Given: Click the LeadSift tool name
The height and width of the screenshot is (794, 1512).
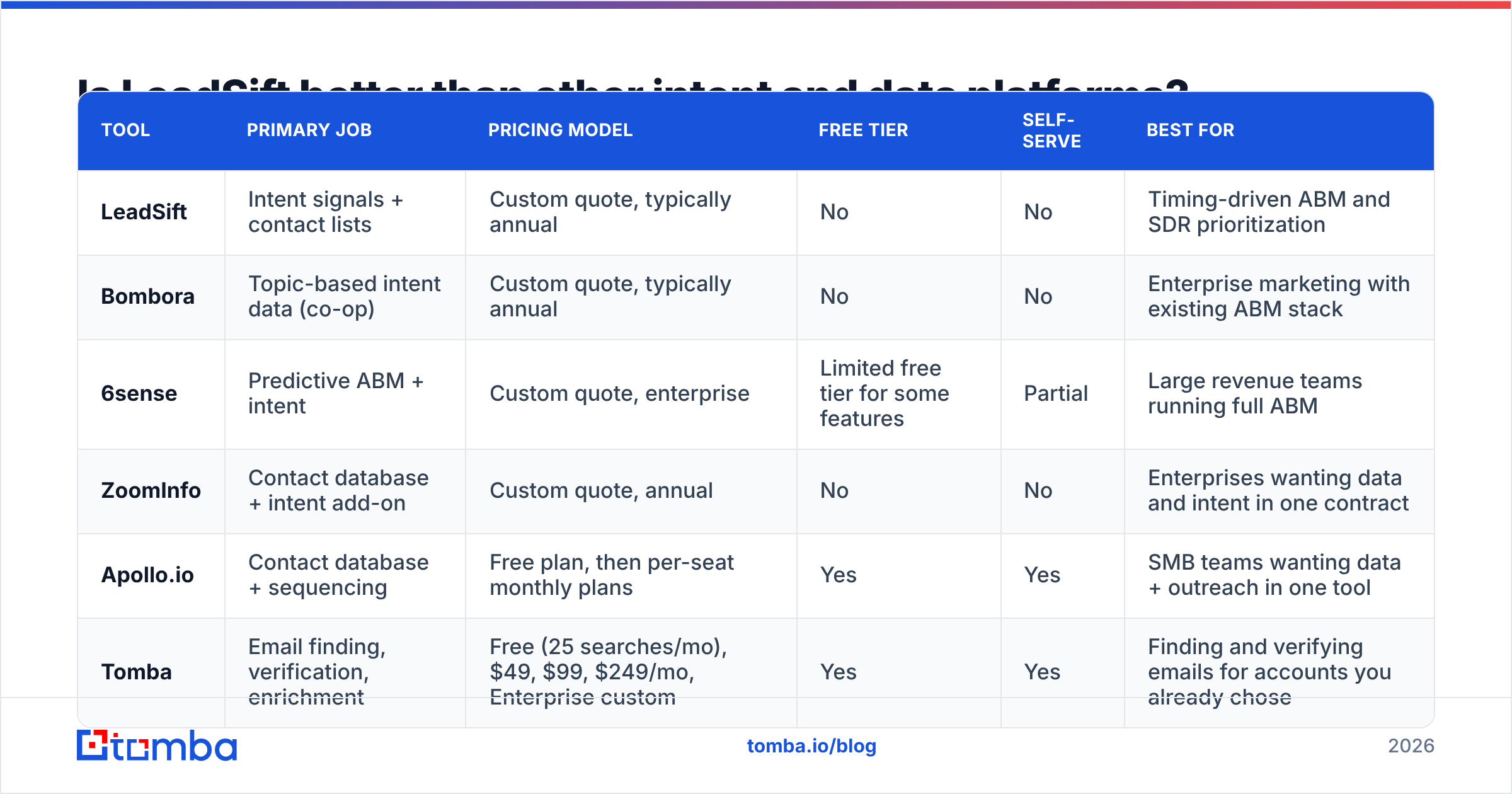Looking at the screenshot, I should pyautogui.click(x=144, y=212).
